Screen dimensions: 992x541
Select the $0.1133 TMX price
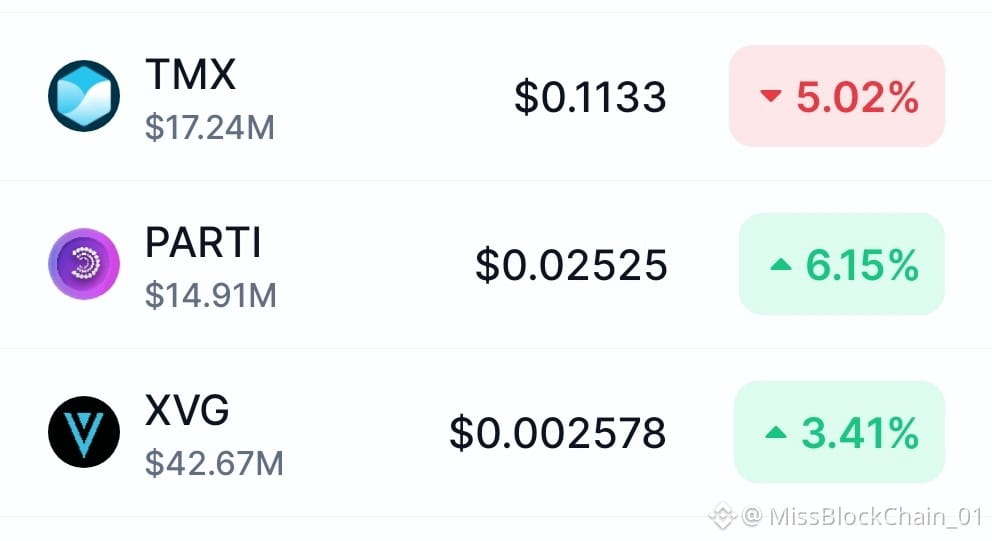[590, 97]
